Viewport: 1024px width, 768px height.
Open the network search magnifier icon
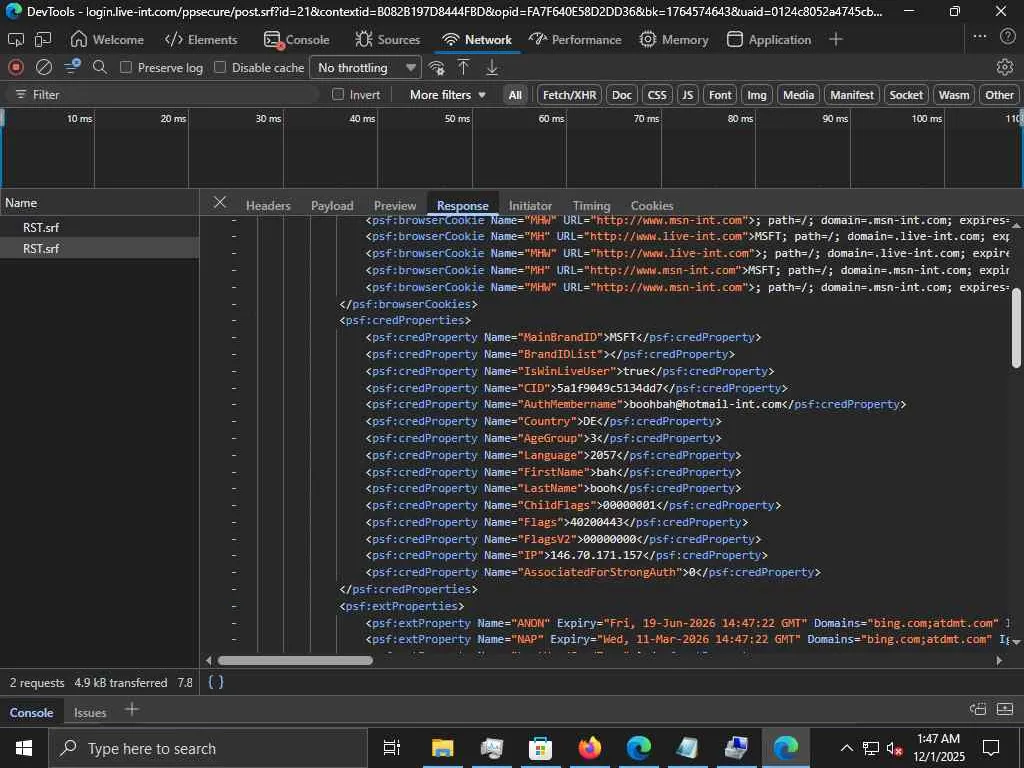point(100,67)
